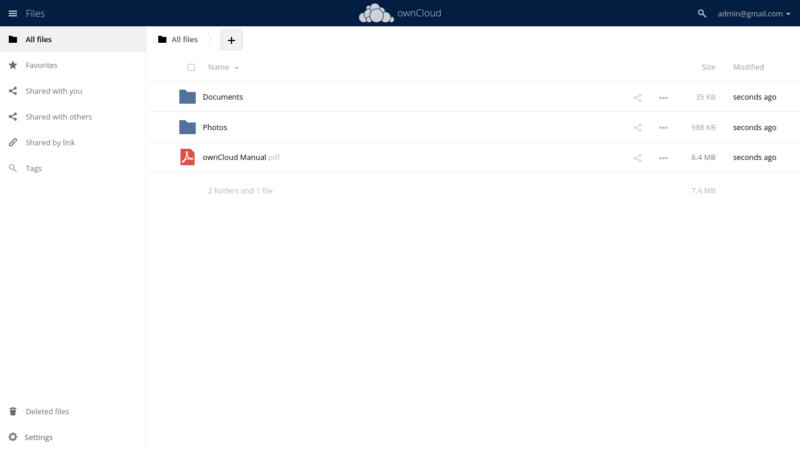Screen dimensions: 800x450
Task: Sort files by Modified column header
Action: 748,68
